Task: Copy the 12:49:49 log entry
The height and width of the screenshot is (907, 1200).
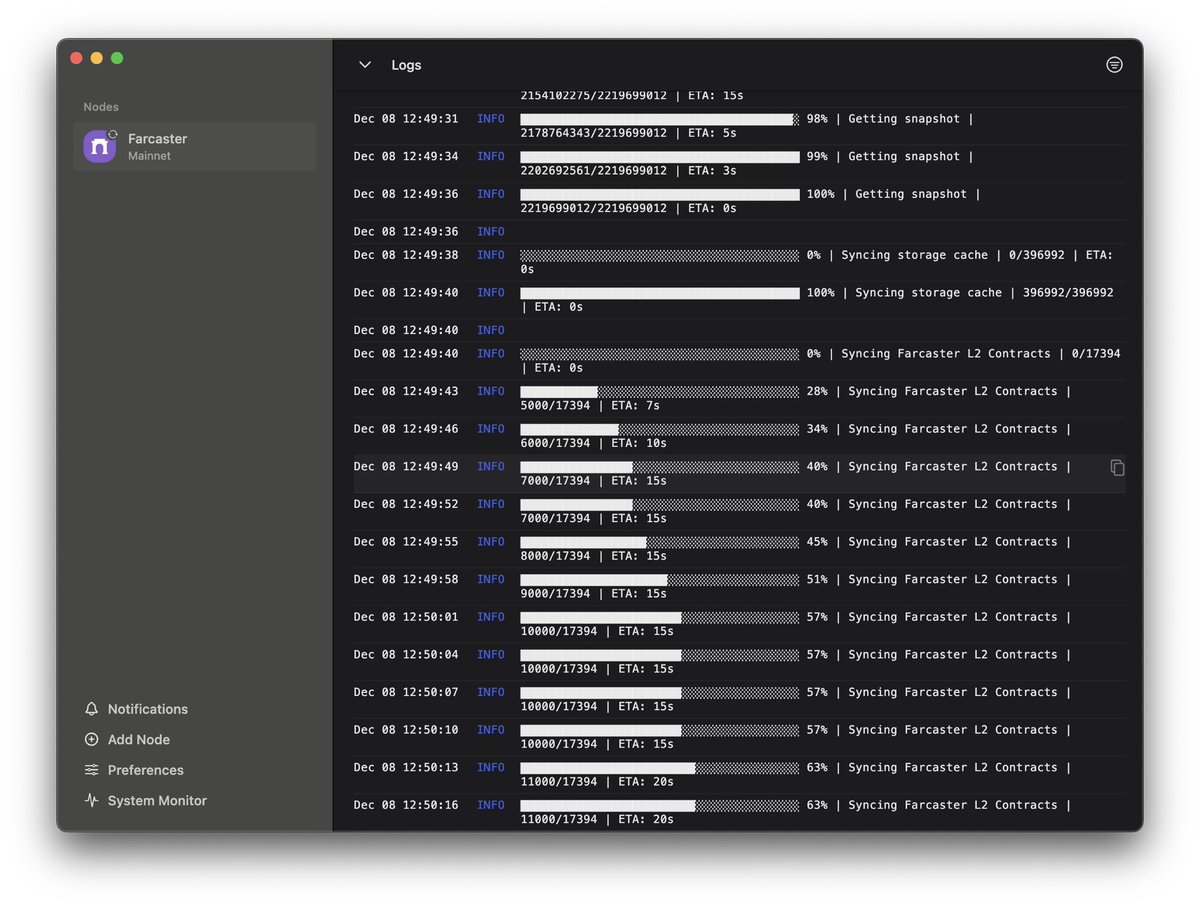Action: [1118, 467]
